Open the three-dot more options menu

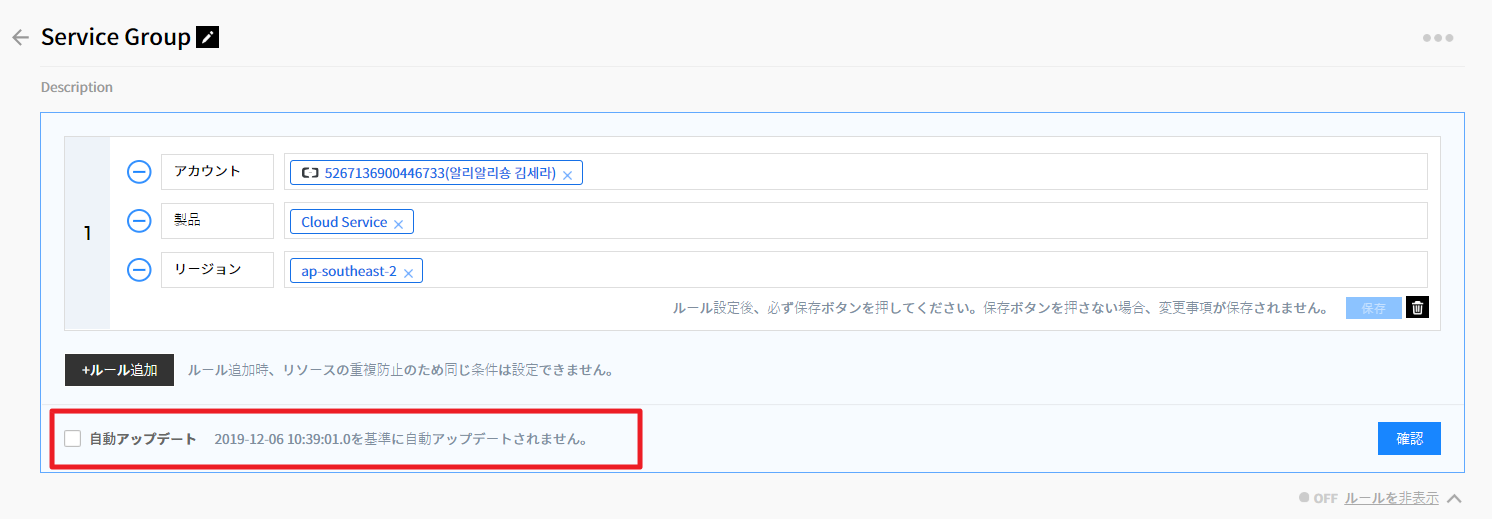pyautogui.click(x=1437, y=38)
